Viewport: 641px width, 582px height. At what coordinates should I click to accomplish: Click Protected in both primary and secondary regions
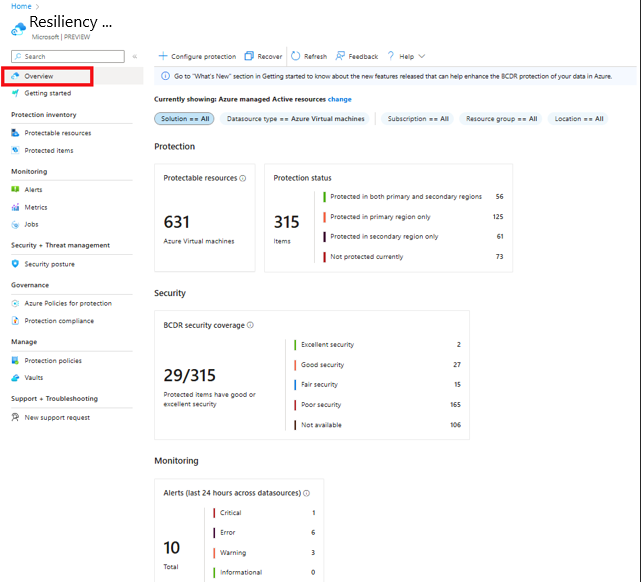413,197
